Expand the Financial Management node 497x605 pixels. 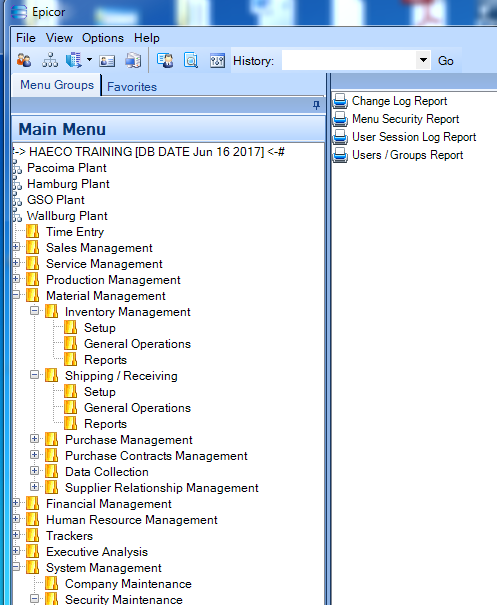(x=16, y=503)
